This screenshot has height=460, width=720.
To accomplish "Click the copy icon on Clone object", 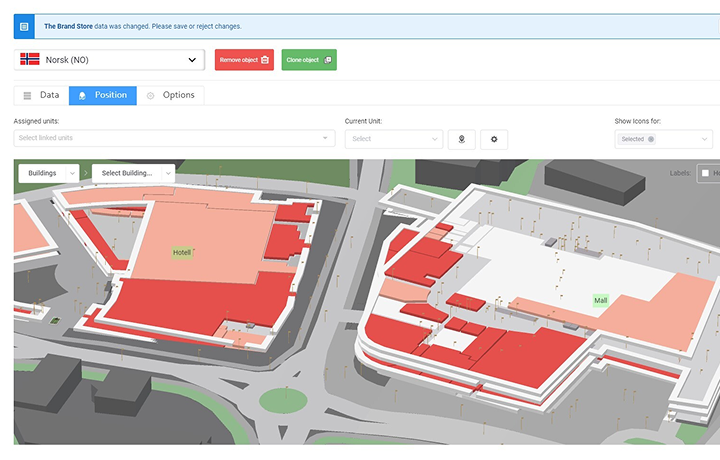I will pyautogui.click(x=327, y=60).
